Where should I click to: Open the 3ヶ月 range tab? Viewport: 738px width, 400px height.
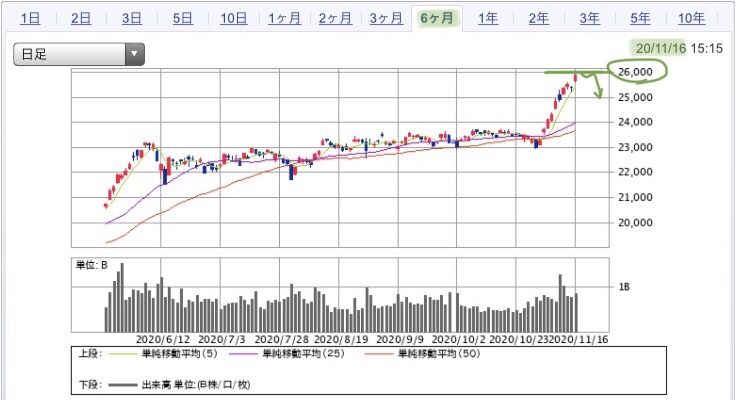pyautogui.click(x=386, y=18)
